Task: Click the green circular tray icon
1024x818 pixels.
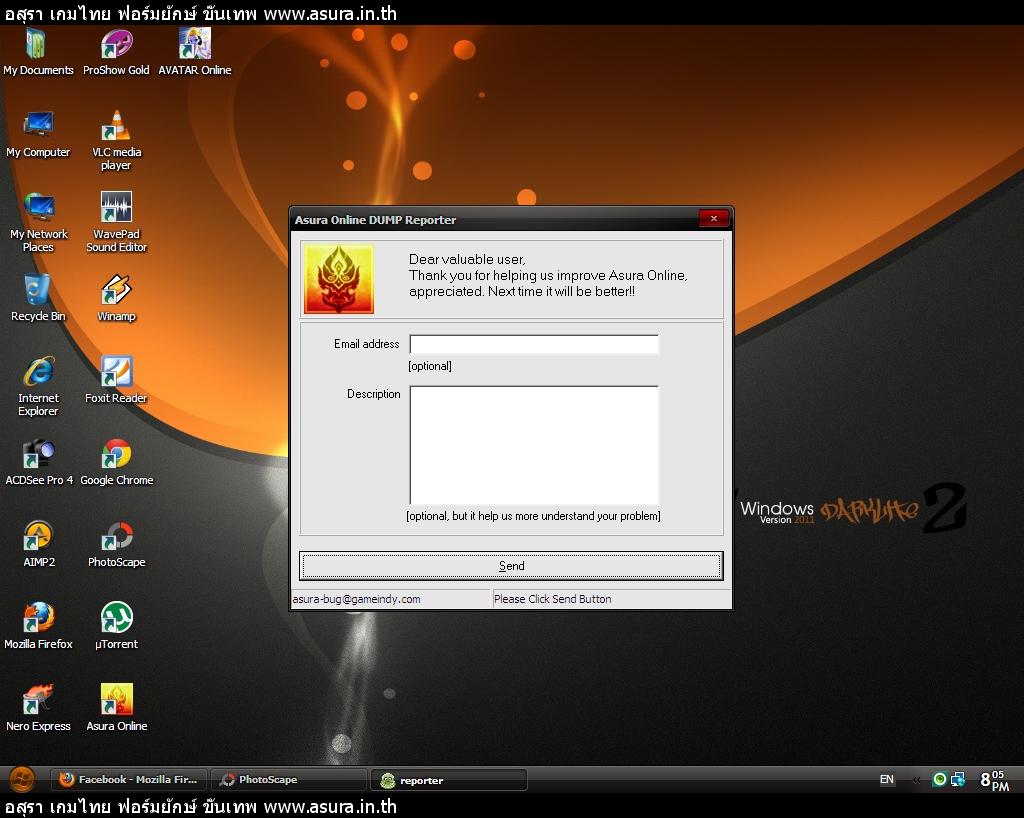Action: 939,779
